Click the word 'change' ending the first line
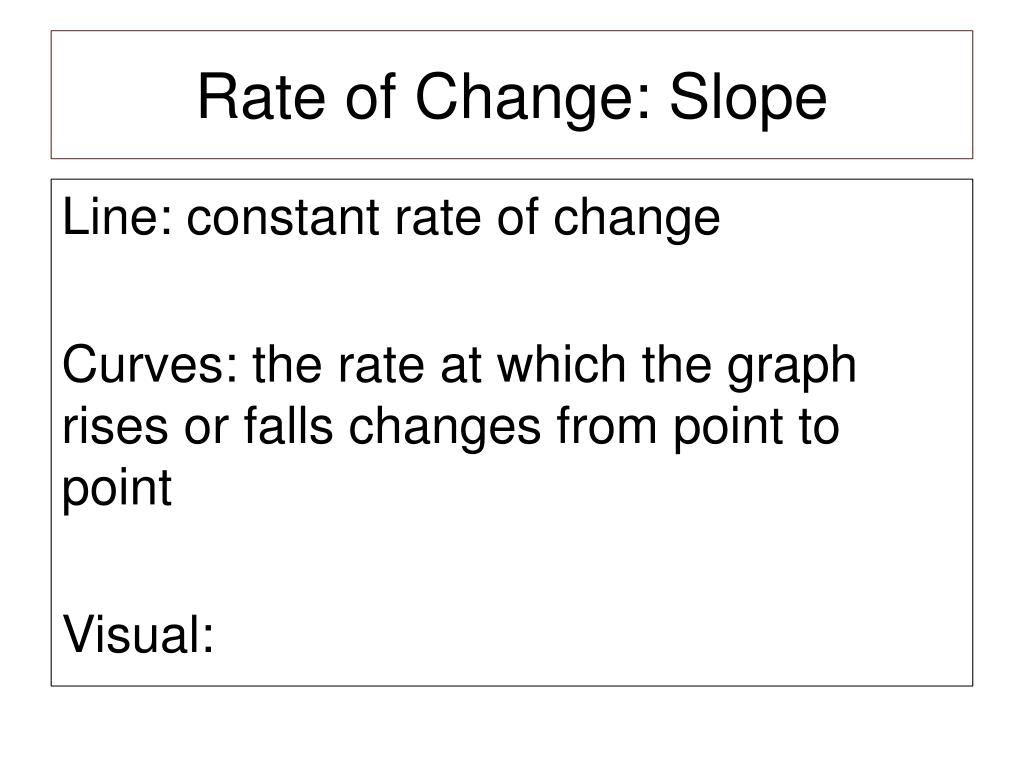 [x=637, y=220]
